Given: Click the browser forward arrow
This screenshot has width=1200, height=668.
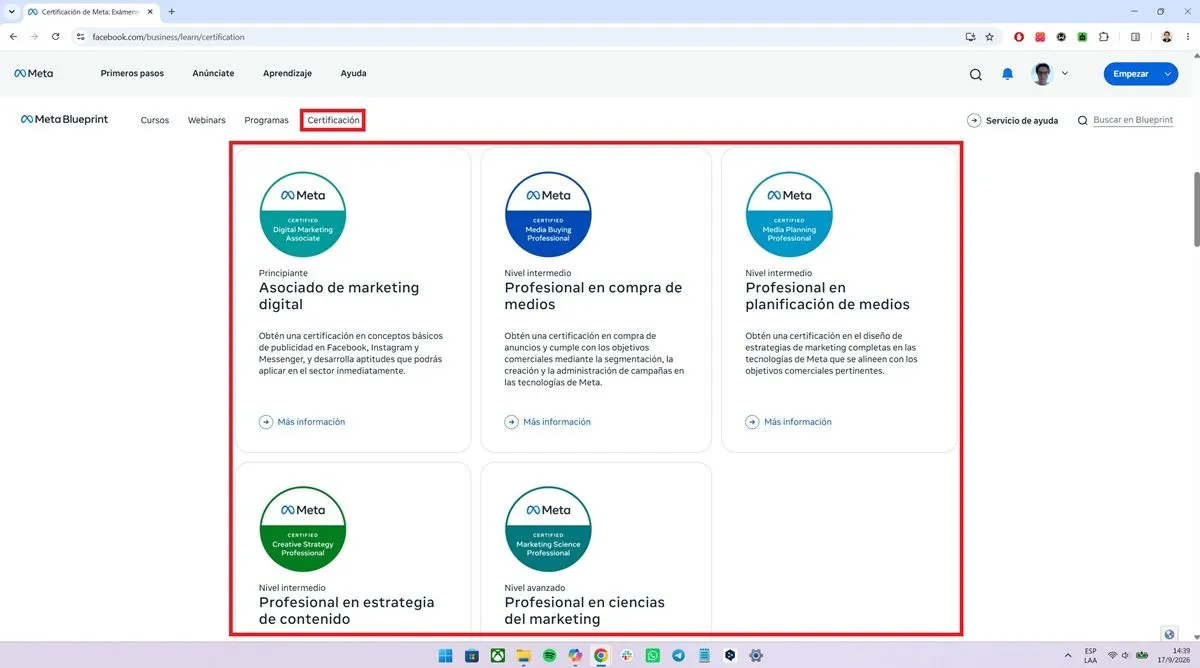Looking at the screenshot, I should (35, 37).
